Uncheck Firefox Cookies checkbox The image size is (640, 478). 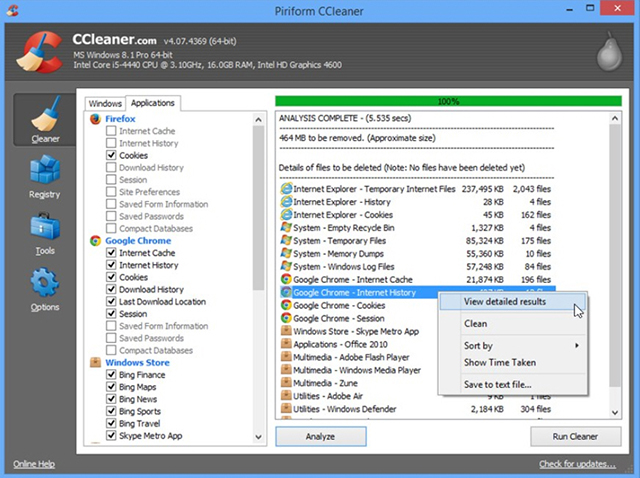111,155
